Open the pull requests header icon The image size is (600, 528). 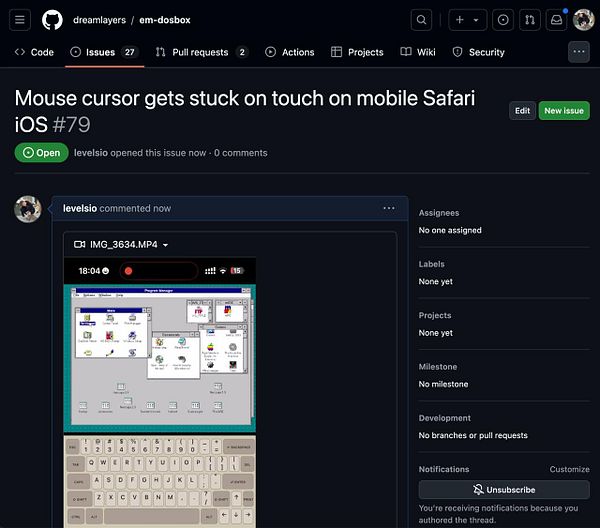coord(530,20)
